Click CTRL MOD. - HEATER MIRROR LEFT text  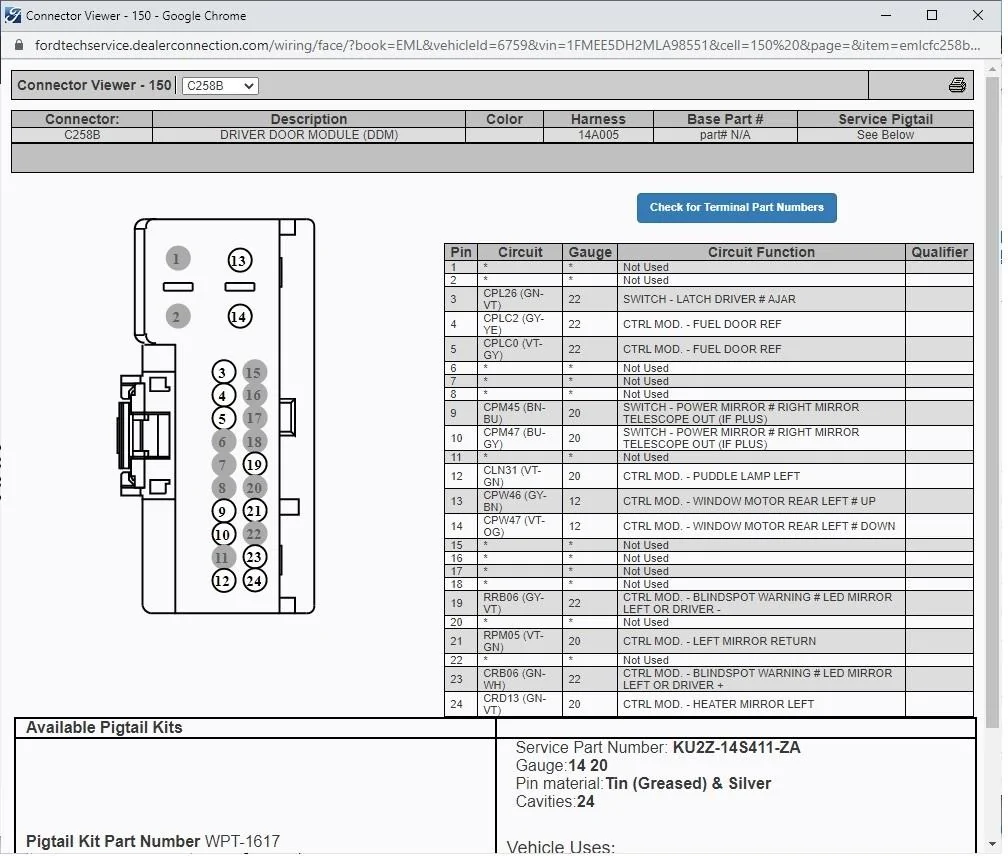pos(718,704)
